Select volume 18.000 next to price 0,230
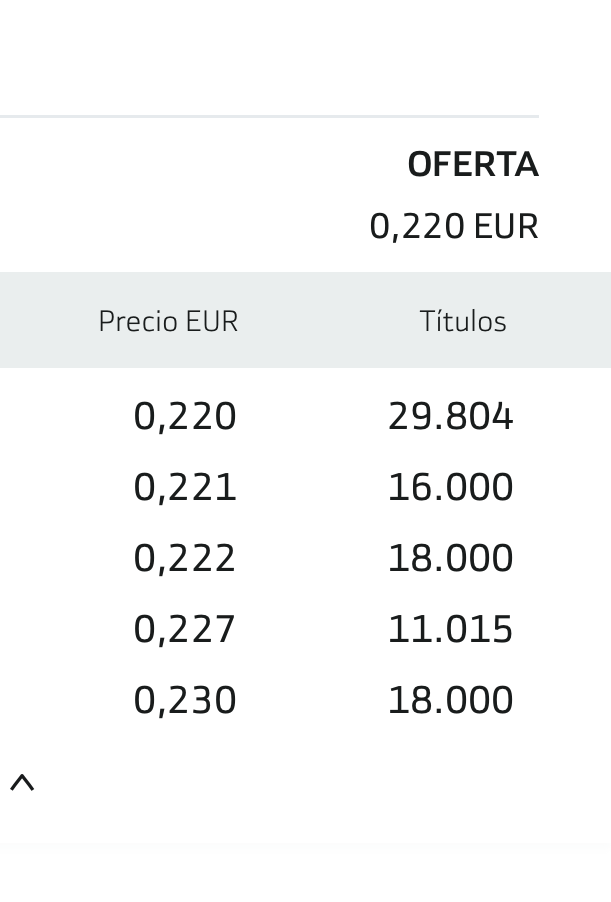 tap(450, 700)
